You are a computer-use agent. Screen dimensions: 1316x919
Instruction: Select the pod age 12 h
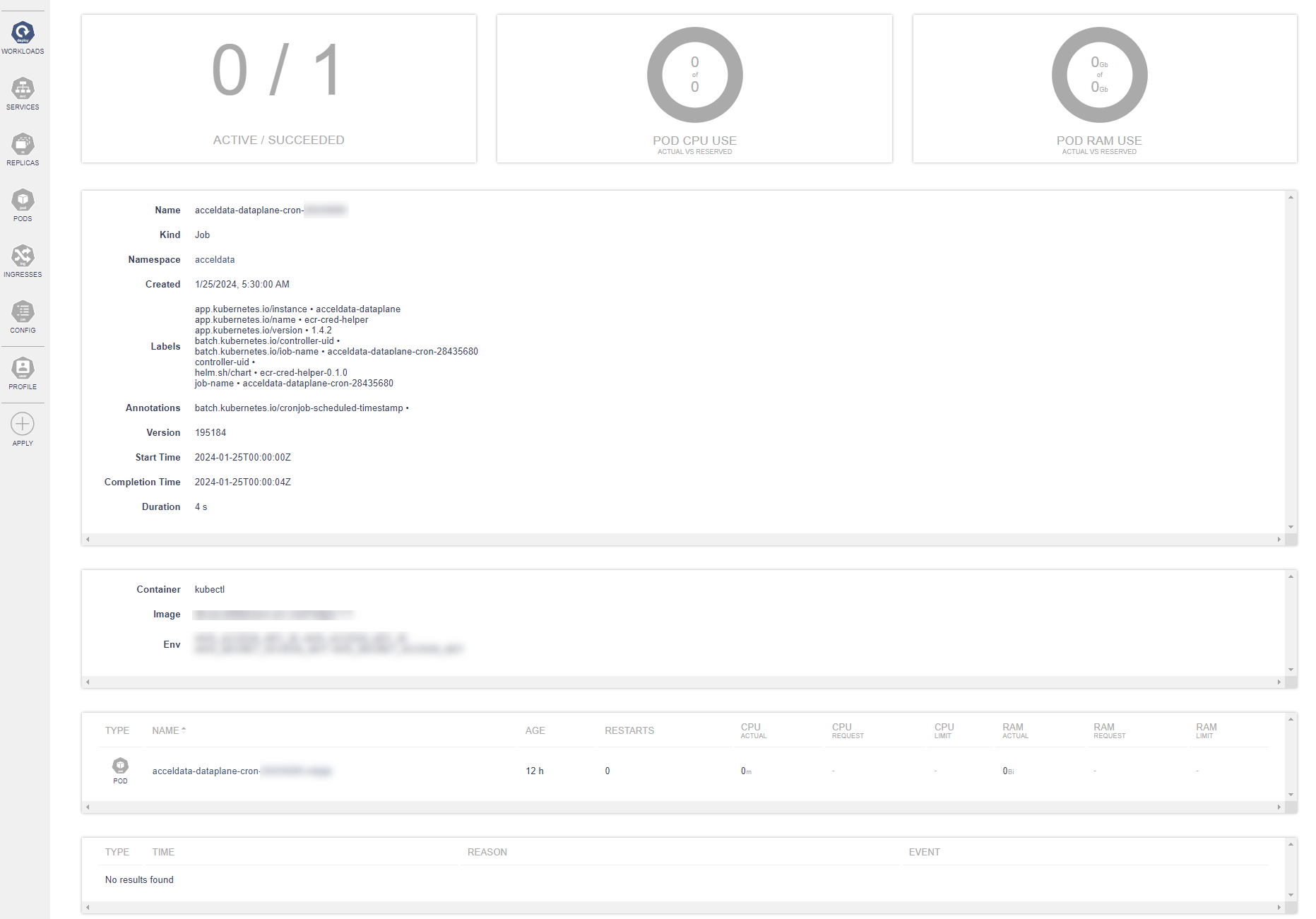(535, 771)
